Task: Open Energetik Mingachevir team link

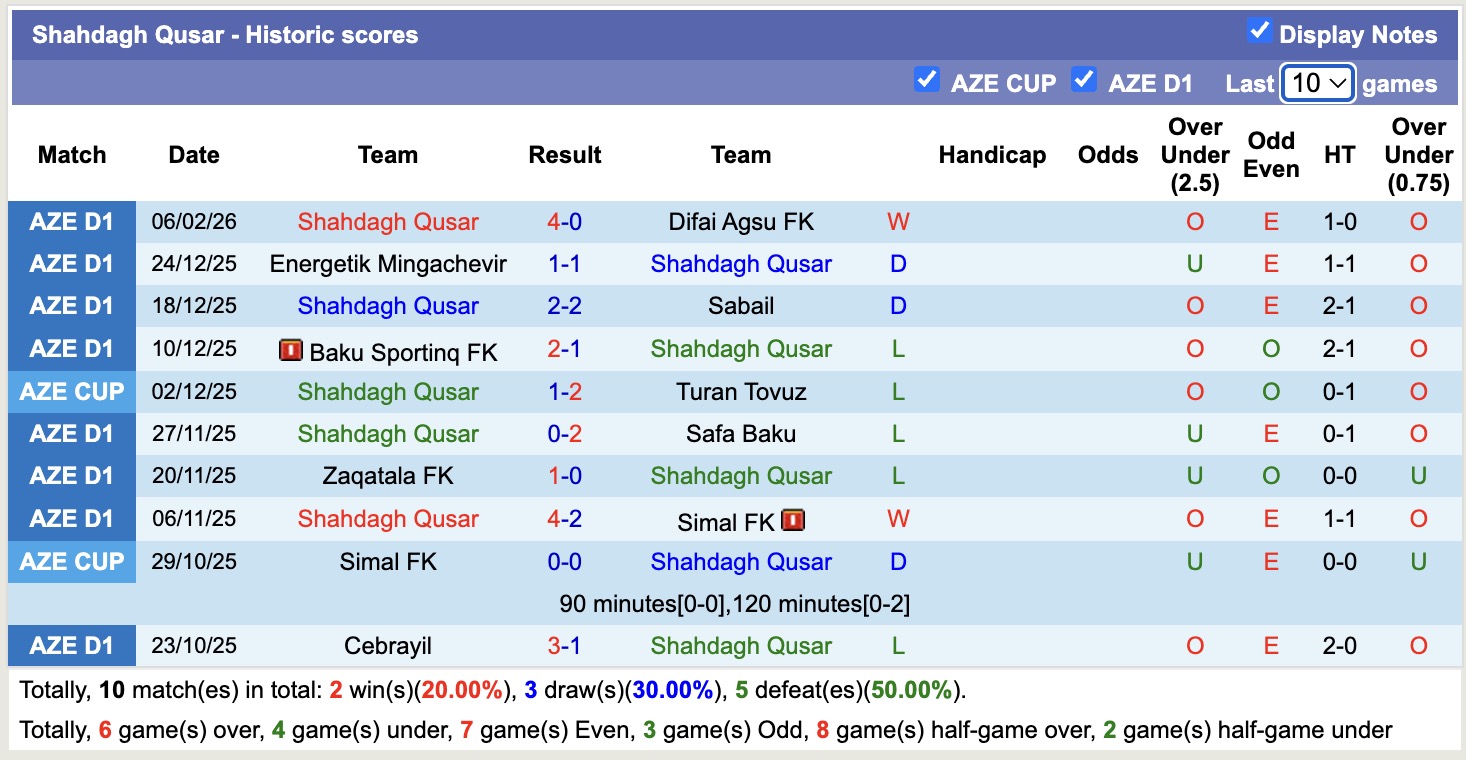Action: 388,264
